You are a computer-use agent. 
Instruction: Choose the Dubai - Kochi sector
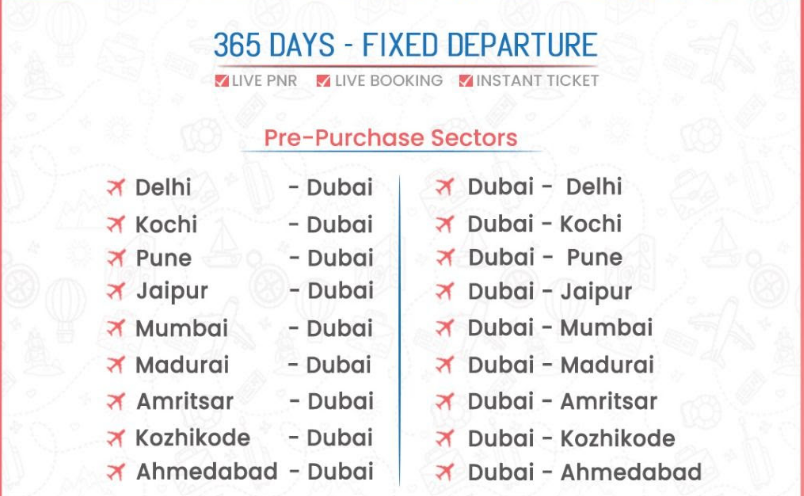(545, 224)
